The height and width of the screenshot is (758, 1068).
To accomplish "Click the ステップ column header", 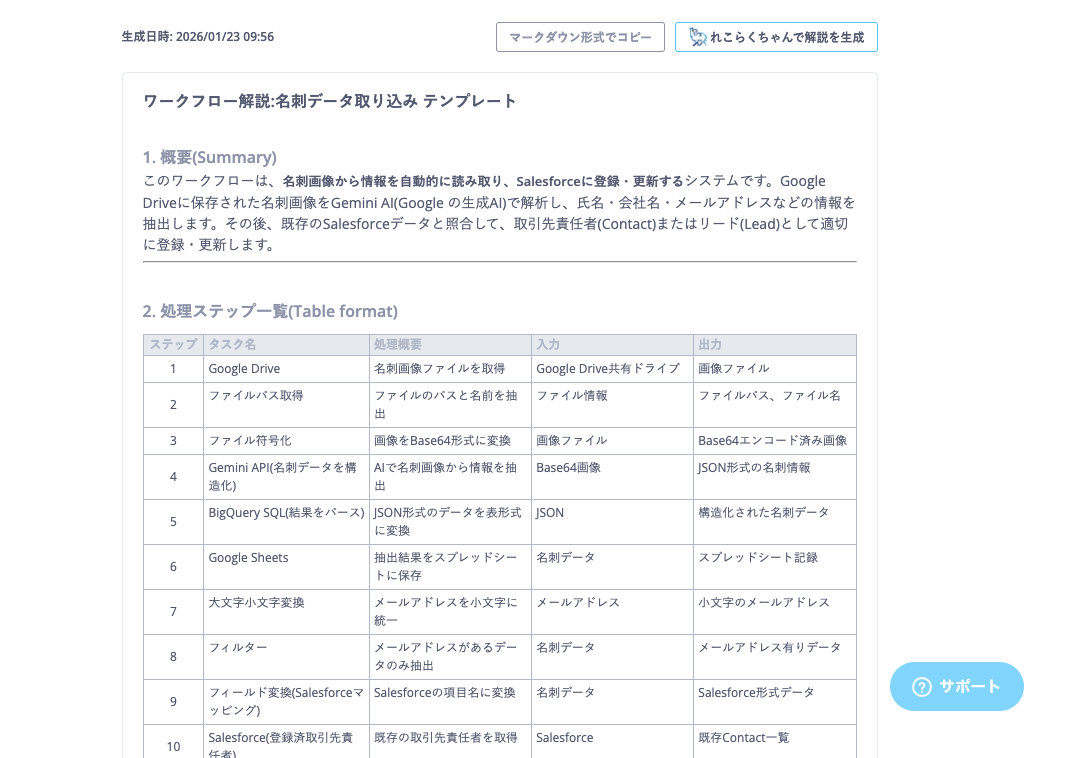I will [x=173, y=344].
